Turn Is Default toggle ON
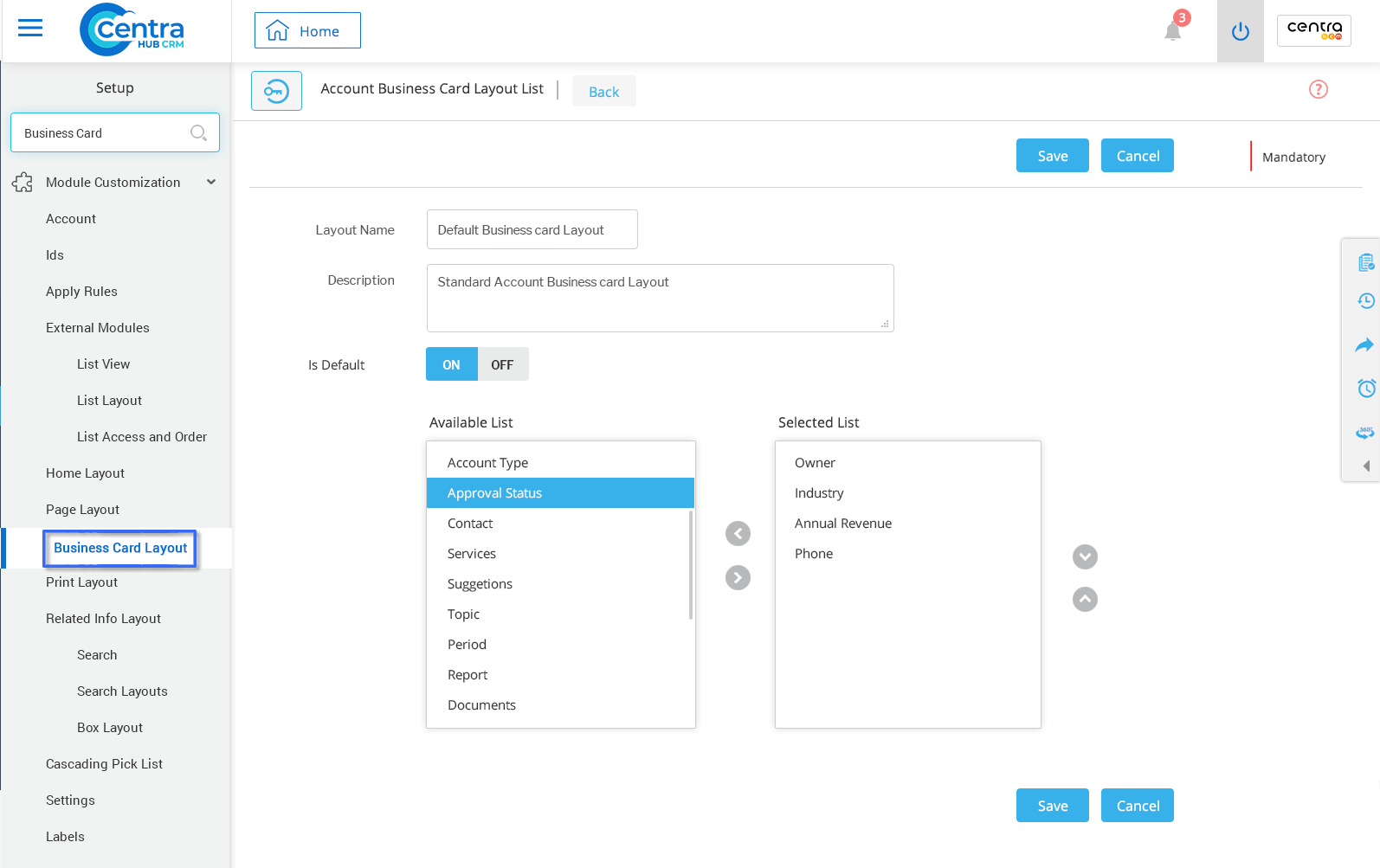The image size is (1380, 868). pos(451,364)
